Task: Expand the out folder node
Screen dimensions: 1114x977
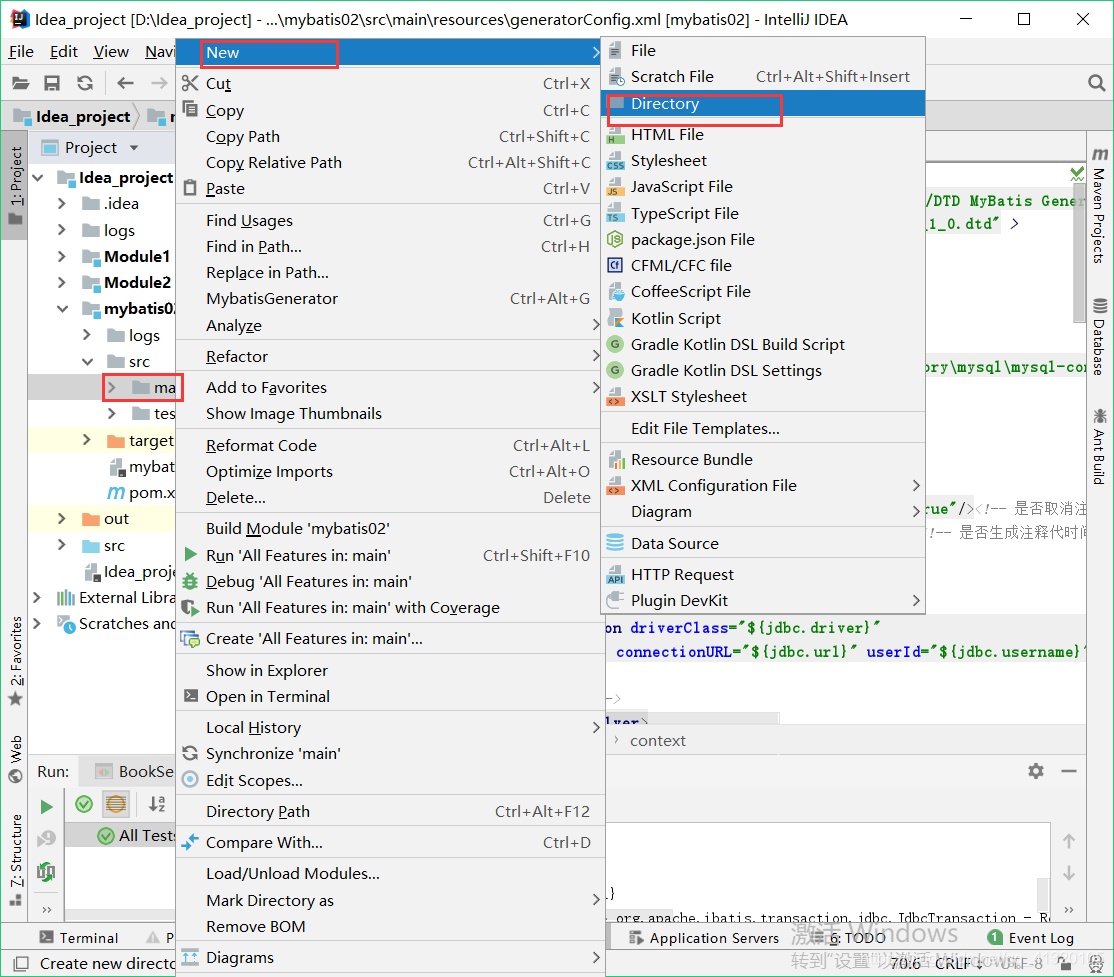Action: point(62,519)
